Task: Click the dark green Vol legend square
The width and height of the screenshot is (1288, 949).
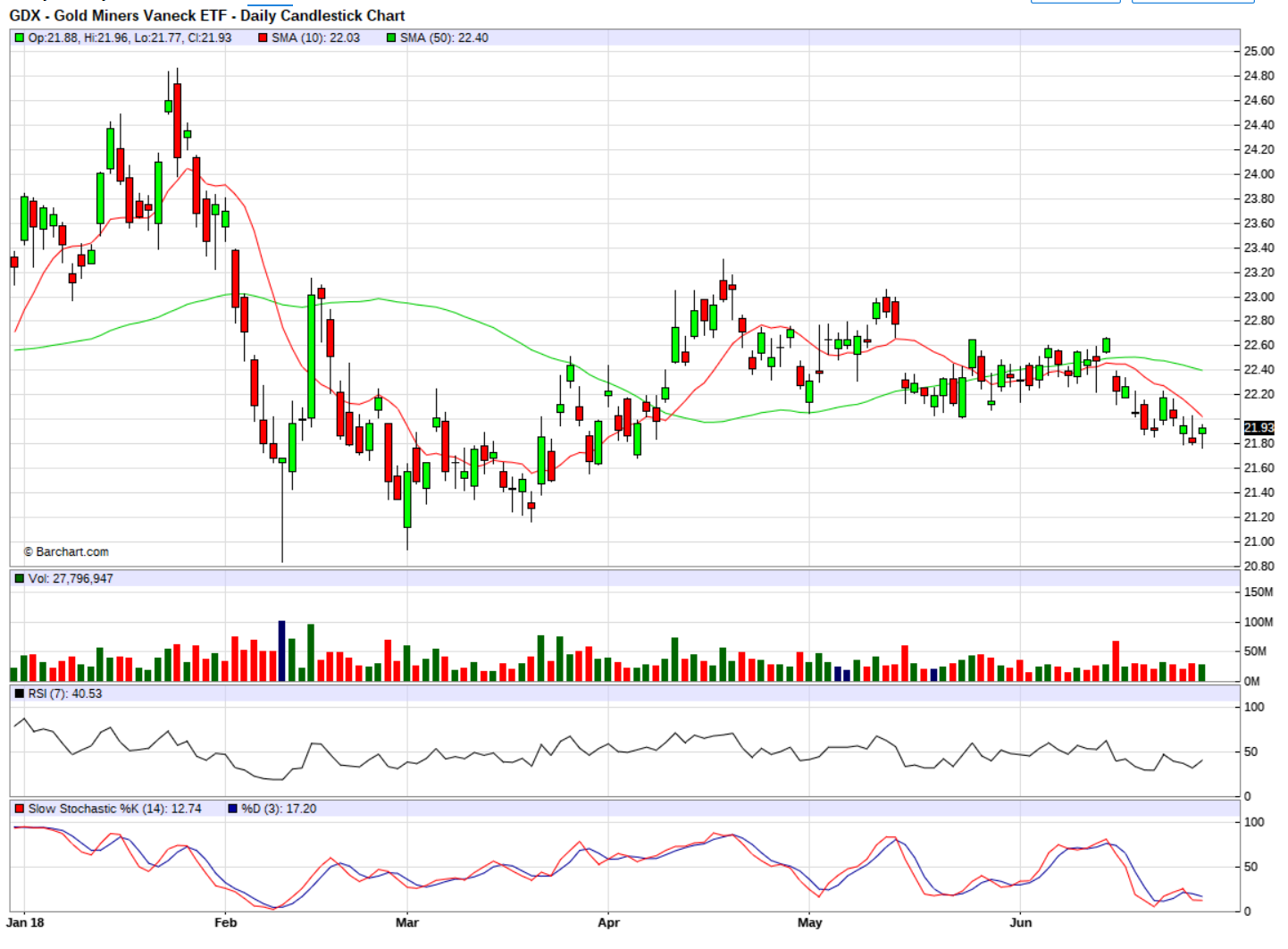Action: pos(19,579)
